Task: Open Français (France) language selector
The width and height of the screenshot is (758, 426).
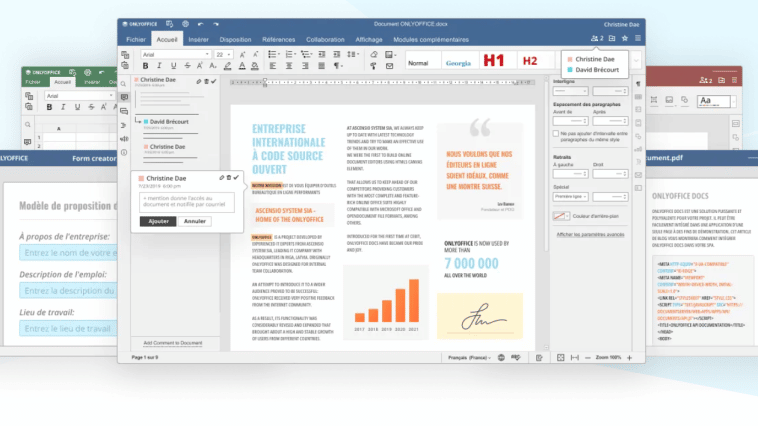Action: pyautogui.click(x=469, y=358)
